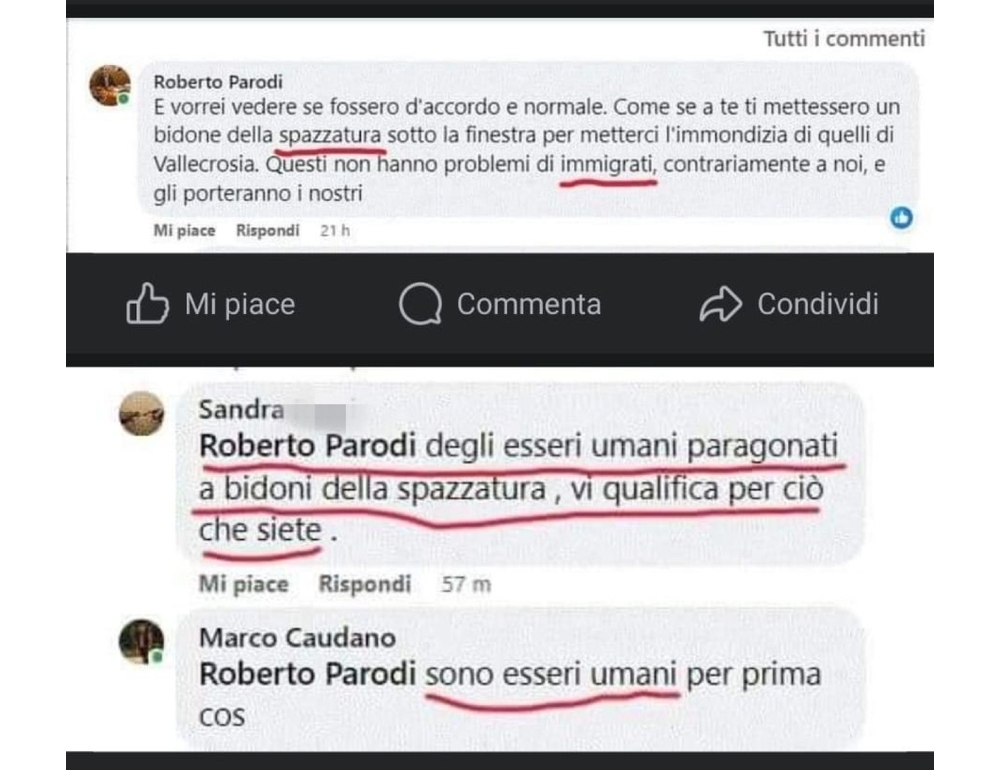Open Sandra's commenter name link

(242, 410)
